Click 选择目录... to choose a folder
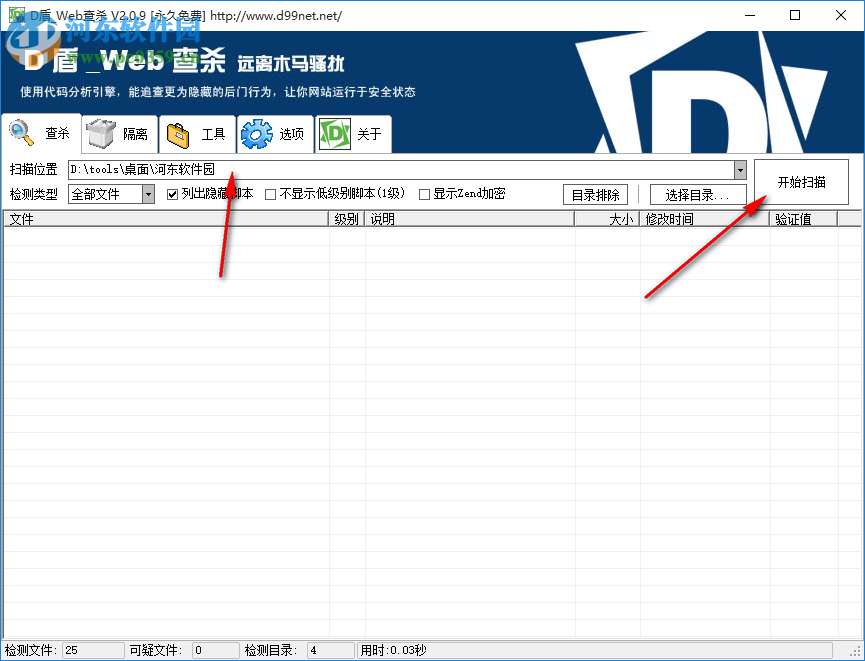865x661 pixels. [697, 194]
